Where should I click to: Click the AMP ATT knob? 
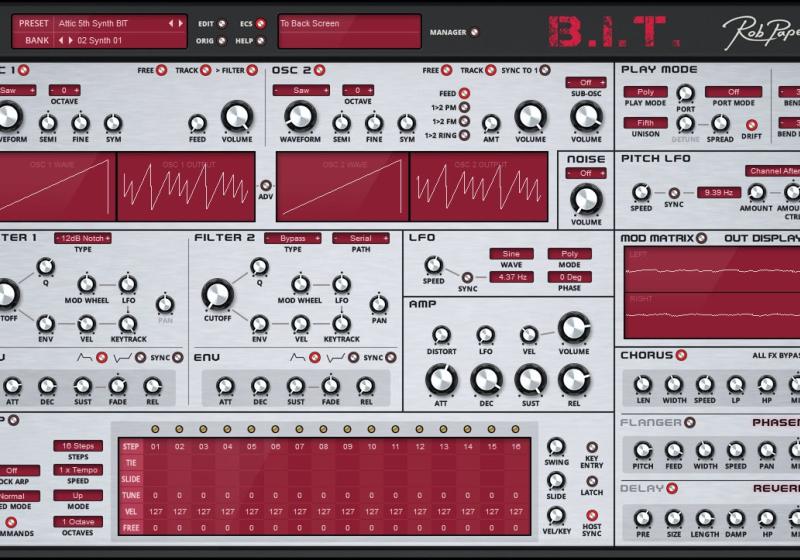(441, 380)
